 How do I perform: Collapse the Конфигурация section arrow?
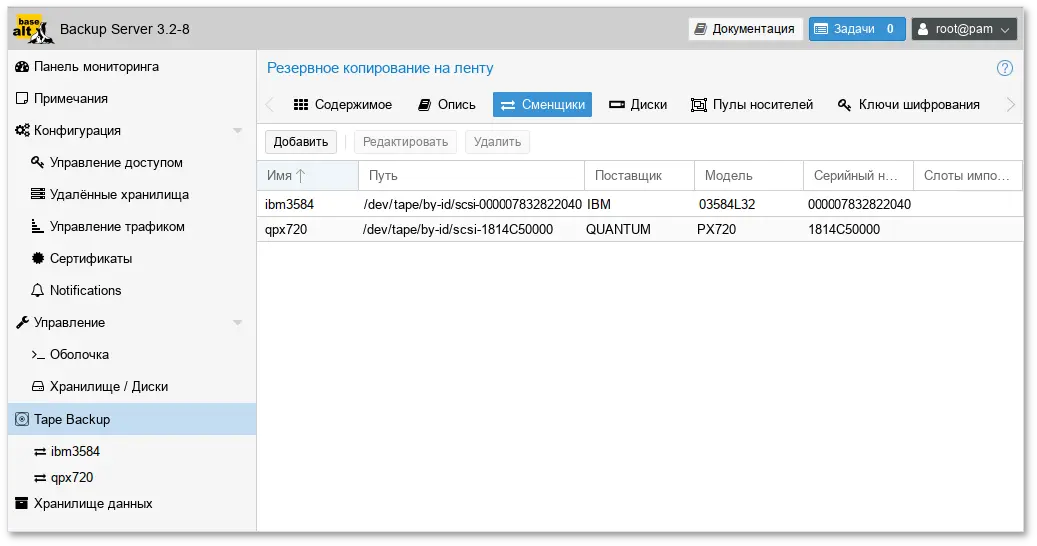pyautogui.click(x=237, y=131)
